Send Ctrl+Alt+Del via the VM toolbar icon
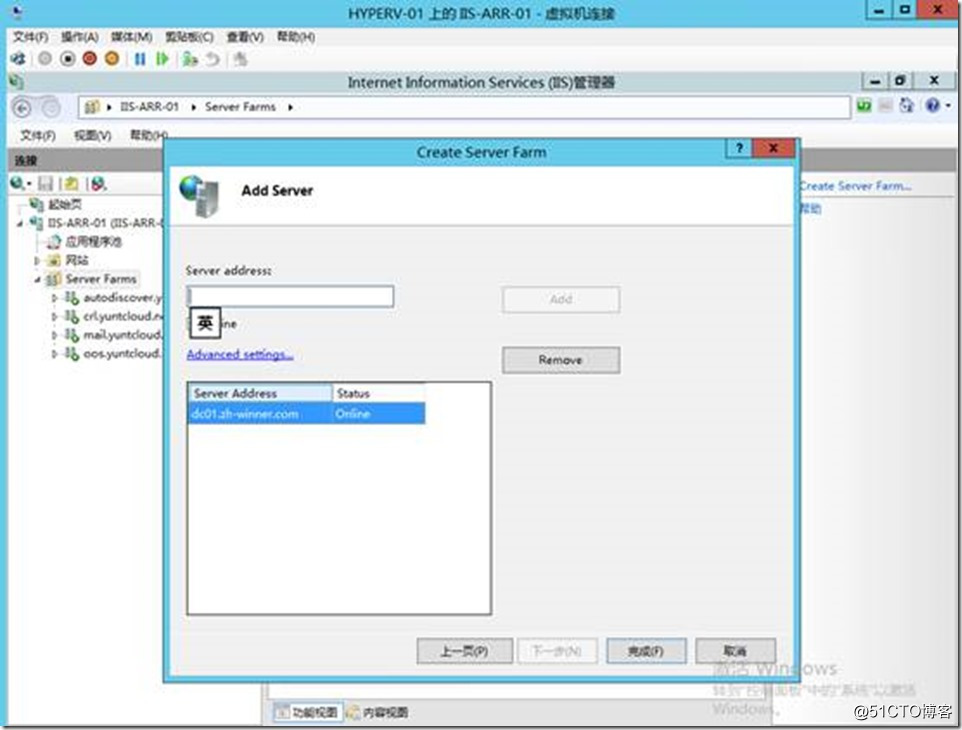The width and height of the screenshot is (962, 730). point(19,59)
